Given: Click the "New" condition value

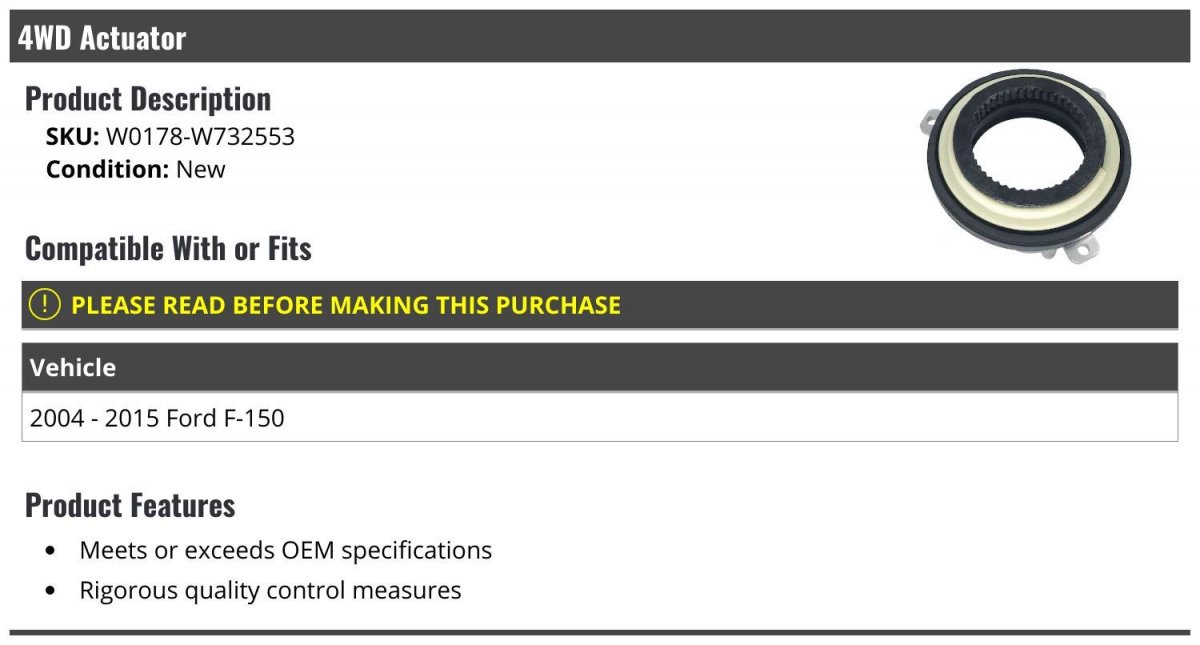Looking at the screenshot, I should [x=201, y=169].
